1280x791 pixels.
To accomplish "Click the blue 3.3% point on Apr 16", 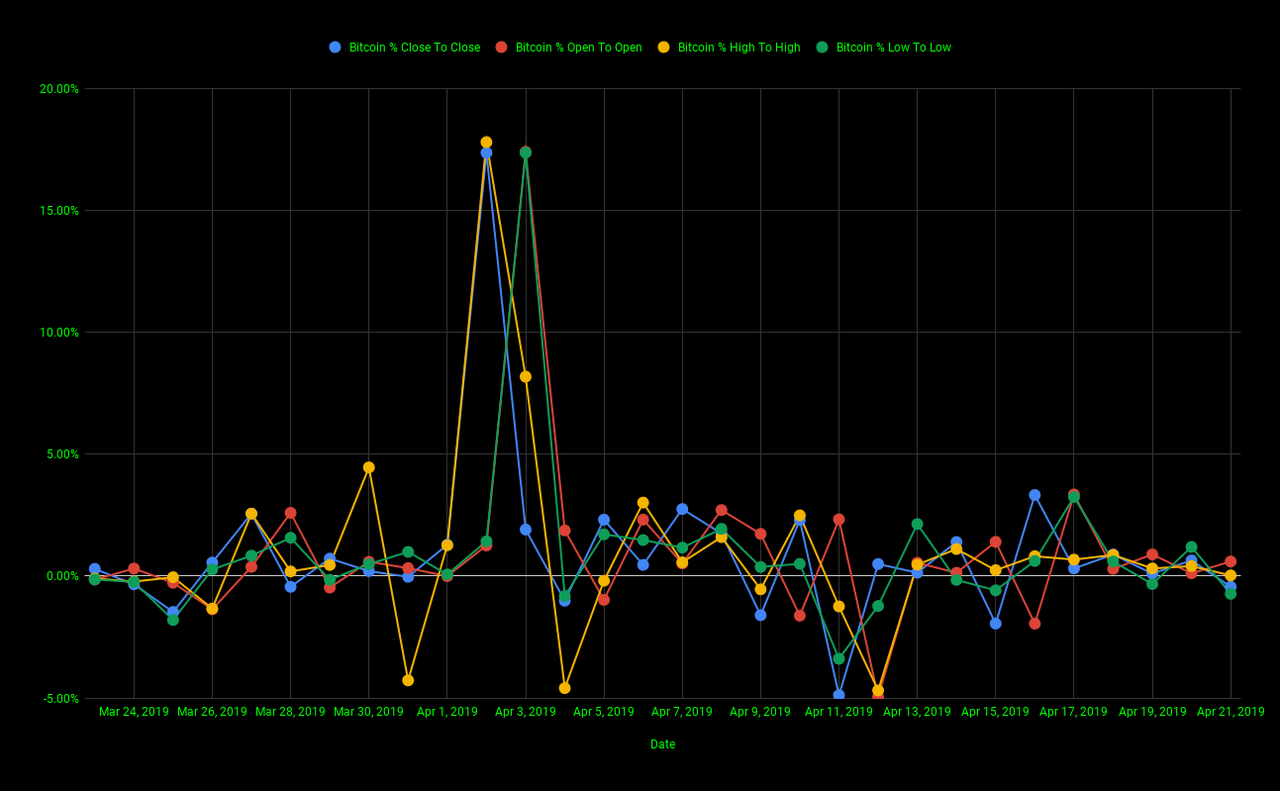I will point(1035,495).
